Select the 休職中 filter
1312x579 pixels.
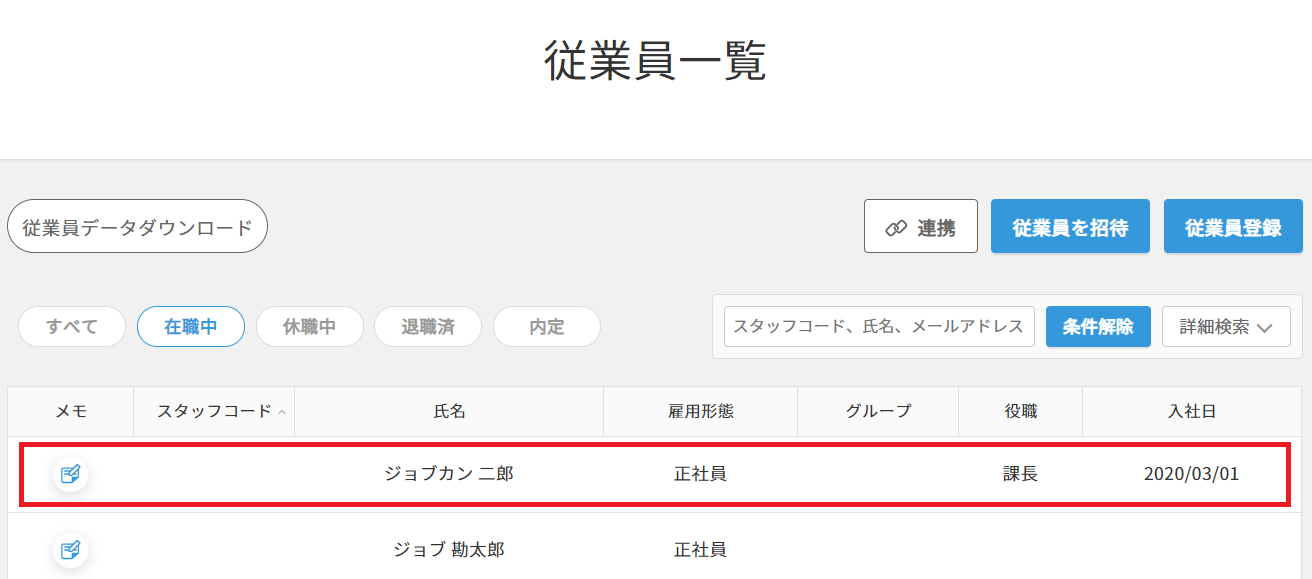click(310, 326)
